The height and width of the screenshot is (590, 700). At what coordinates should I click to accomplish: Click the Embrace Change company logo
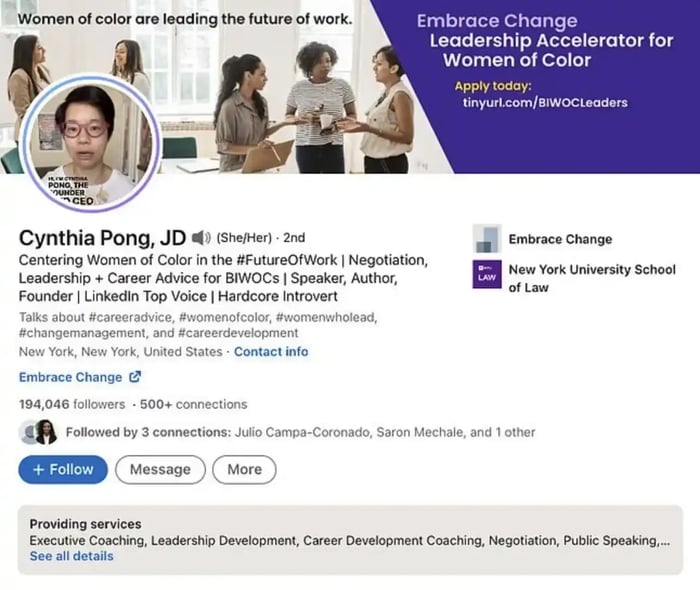(x=486, y=239)
